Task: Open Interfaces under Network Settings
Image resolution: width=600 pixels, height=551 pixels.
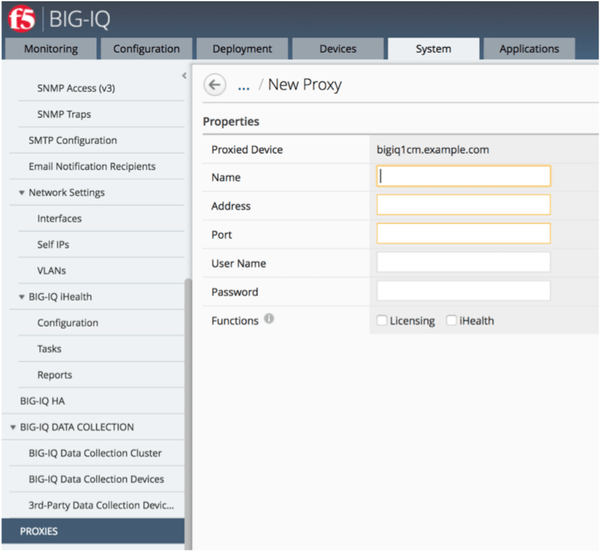Action: [59, 218]
